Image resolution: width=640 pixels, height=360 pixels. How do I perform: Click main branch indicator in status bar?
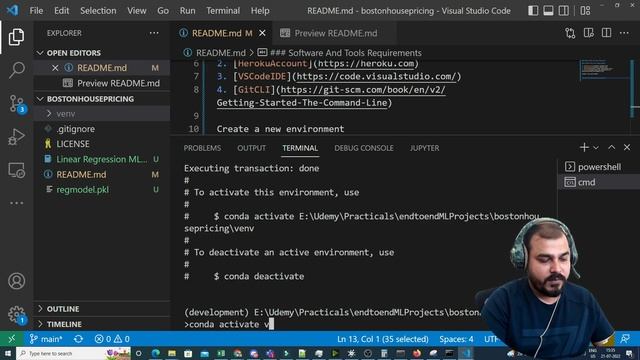pos(46,339)
